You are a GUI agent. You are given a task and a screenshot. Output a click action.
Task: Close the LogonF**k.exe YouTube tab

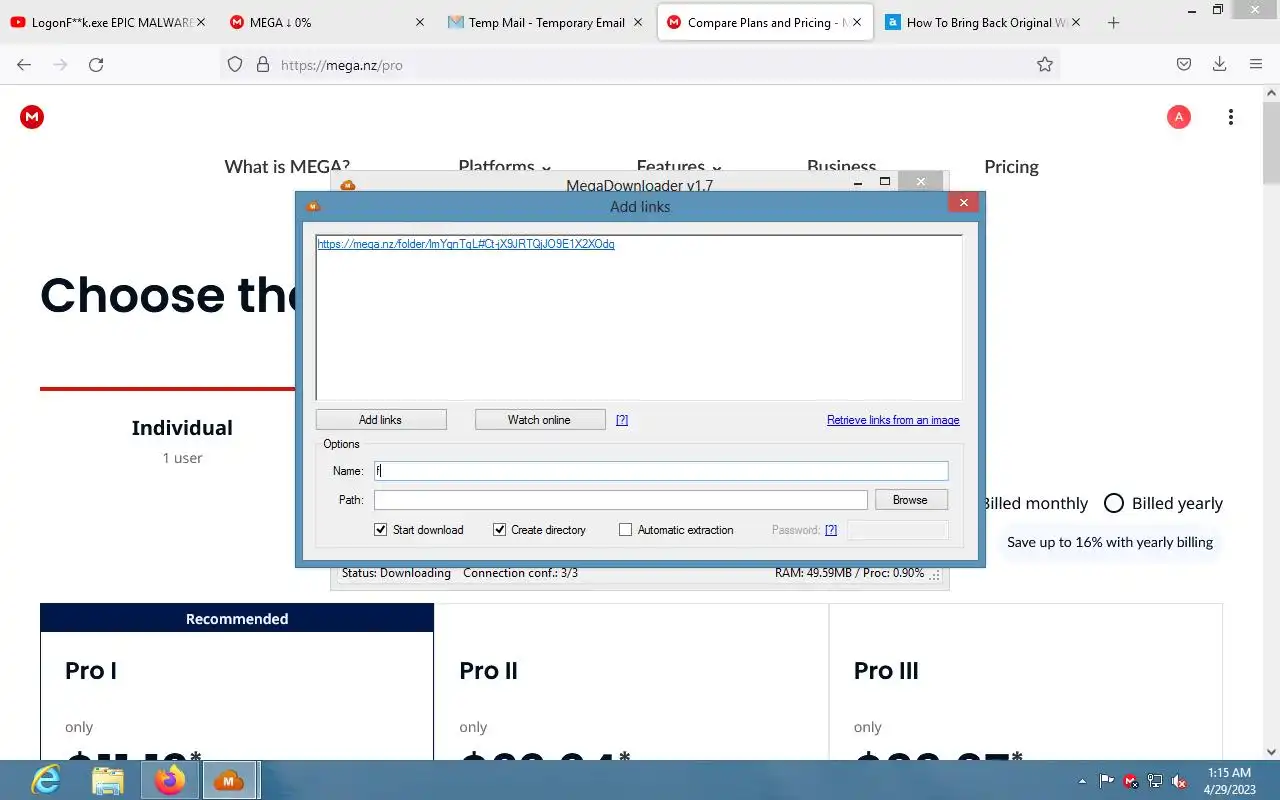(202, 22)
